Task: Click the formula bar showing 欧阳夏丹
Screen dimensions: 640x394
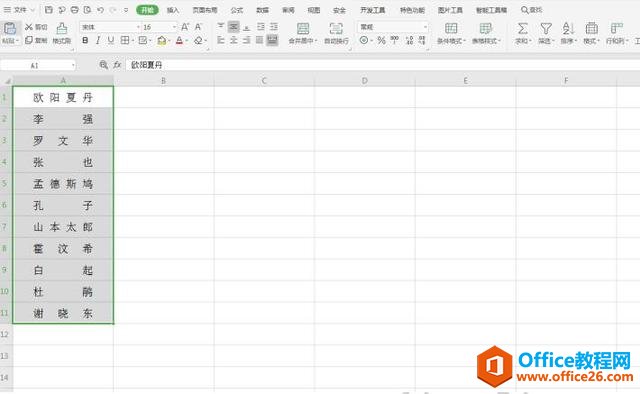Action: point(383,65)
